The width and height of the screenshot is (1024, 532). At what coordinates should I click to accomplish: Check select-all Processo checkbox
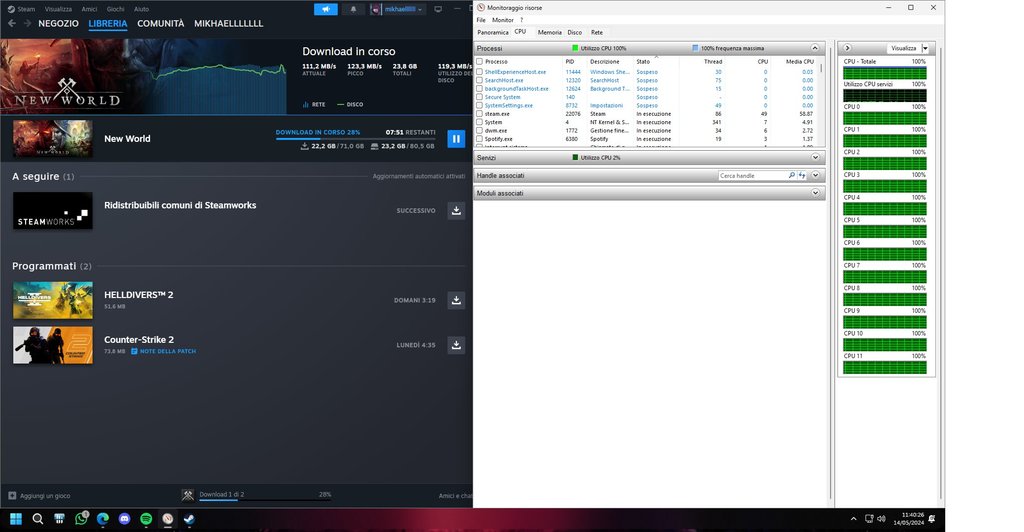(x=479, y=61)
